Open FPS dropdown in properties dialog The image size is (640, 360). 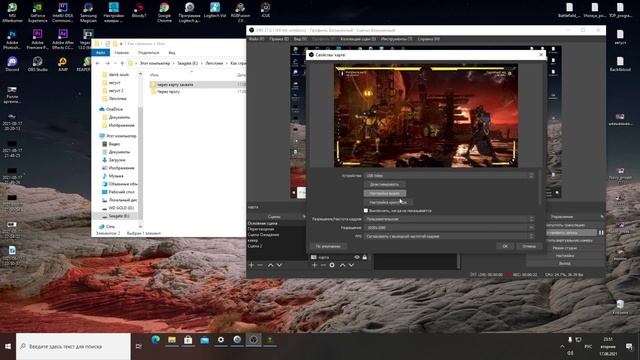click(x=449, y=236)
